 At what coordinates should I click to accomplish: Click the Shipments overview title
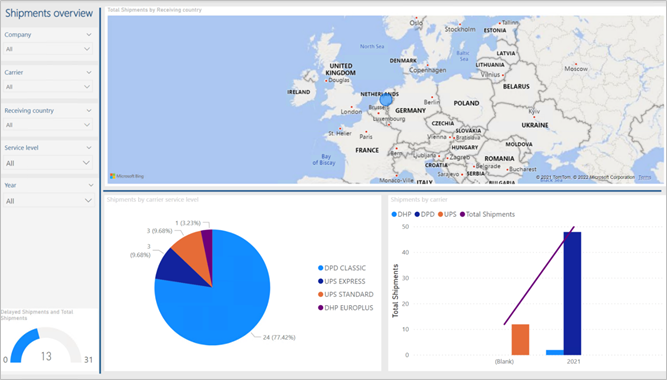[x=49, y=13]
